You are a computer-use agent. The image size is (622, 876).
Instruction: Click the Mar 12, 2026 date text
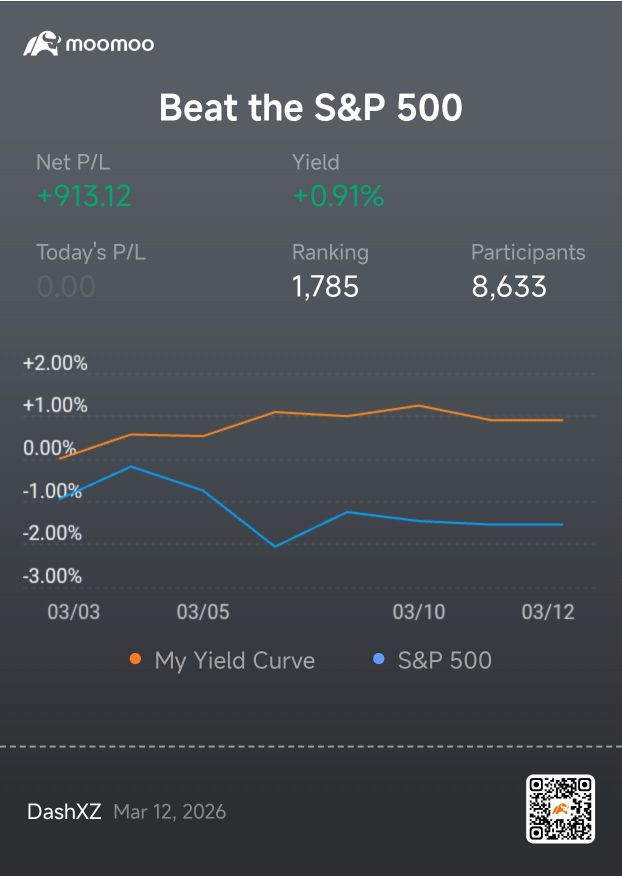170,812
